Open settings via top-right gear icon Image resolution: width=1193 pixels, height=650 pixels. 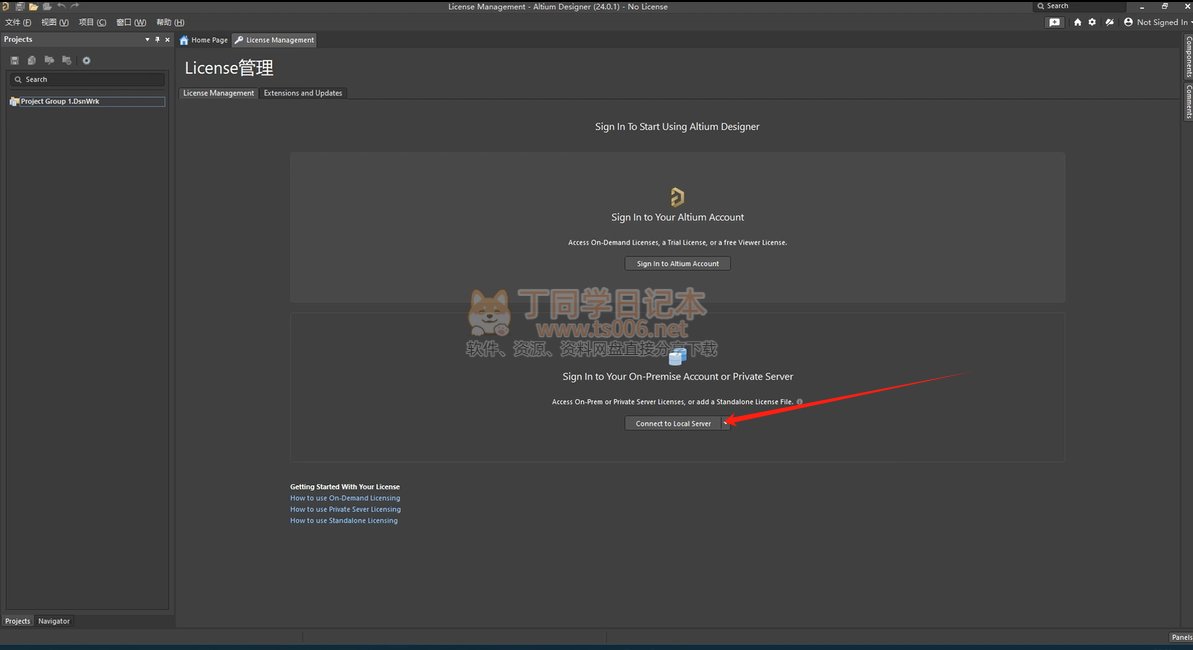coord(1092,22)
